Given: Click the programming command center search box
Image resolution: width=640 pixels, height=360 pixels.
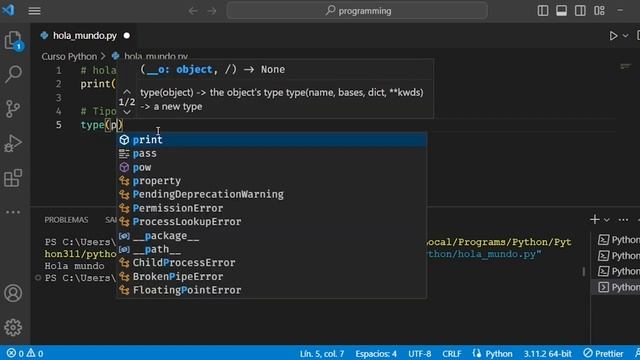Looking at the screenshot, I should pyautogui.click(x=357, y=11).
